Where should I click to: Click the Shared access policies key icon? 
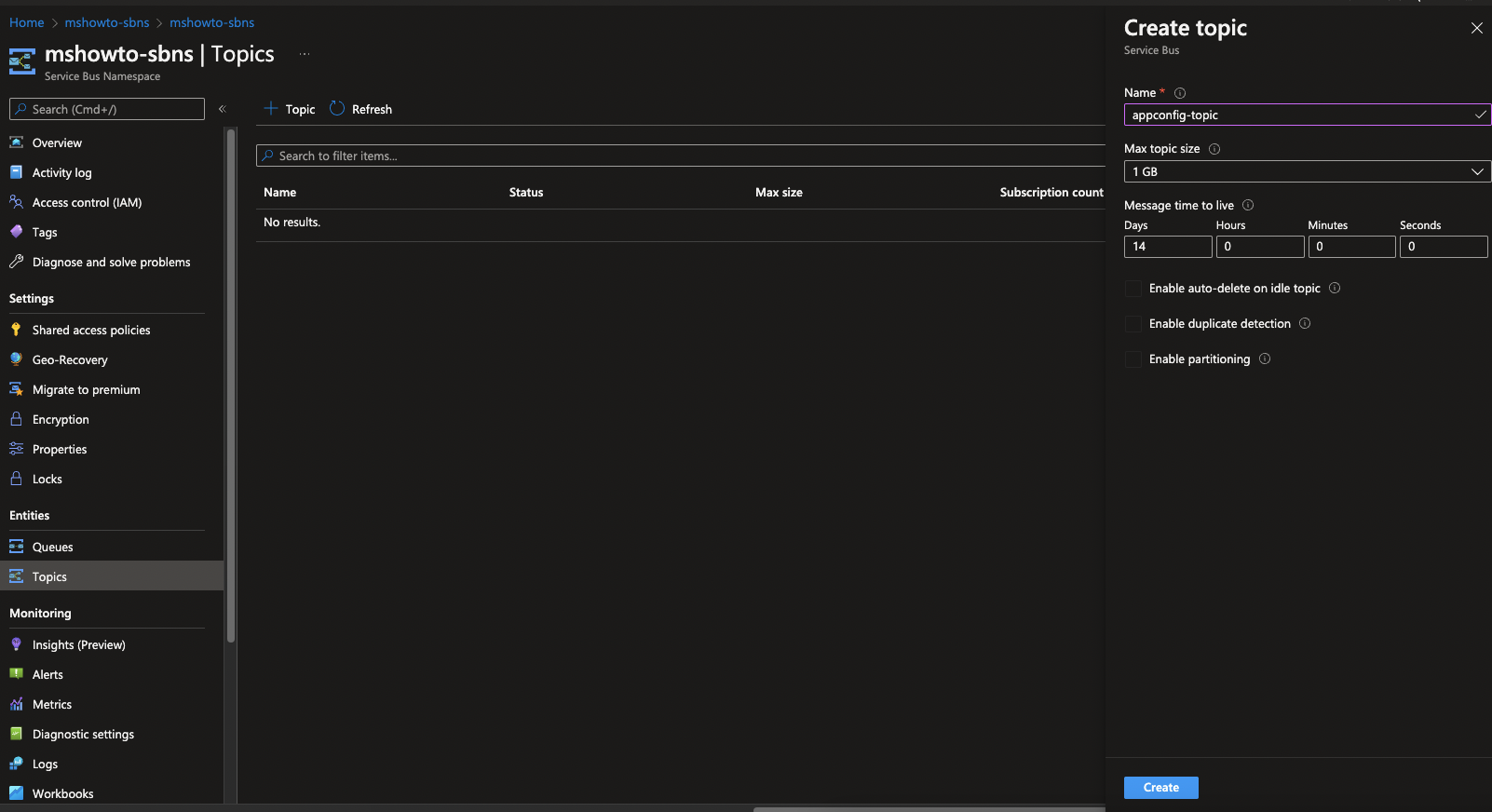pos(16,330)
